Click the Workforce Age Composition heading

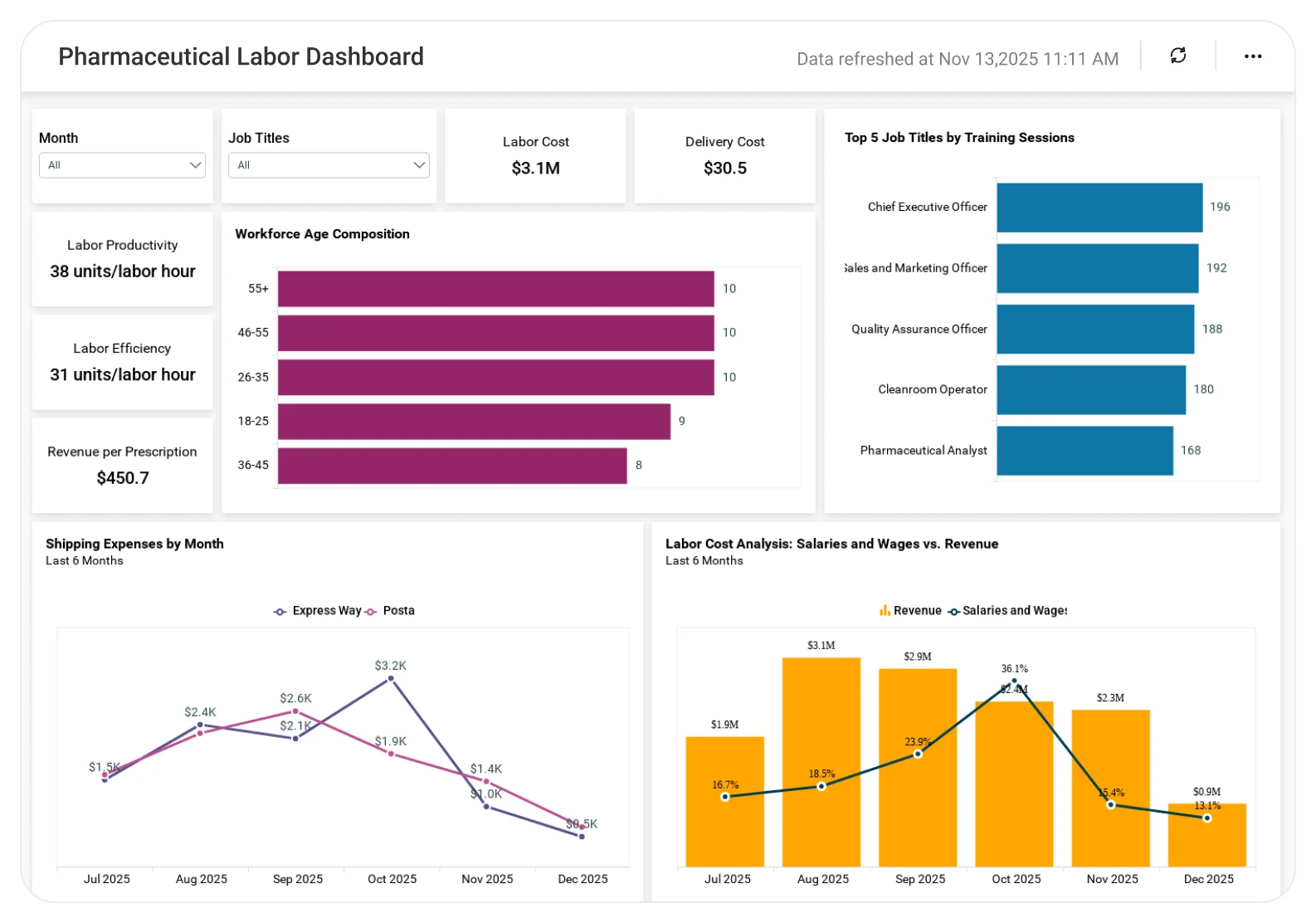[322, 234]
